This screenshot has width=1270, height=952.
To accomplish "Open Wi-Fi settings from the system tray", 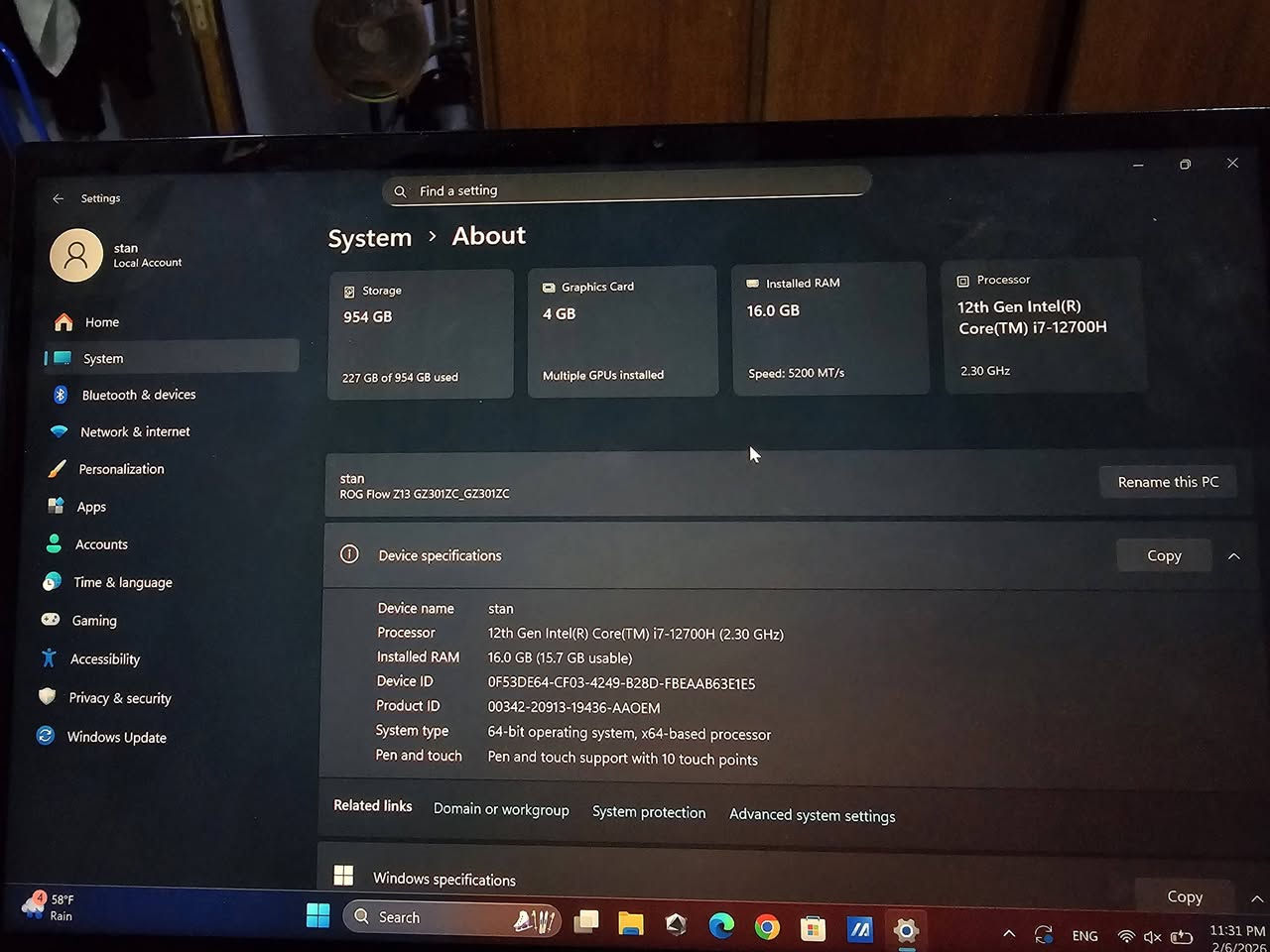I will coord(1126,934).
